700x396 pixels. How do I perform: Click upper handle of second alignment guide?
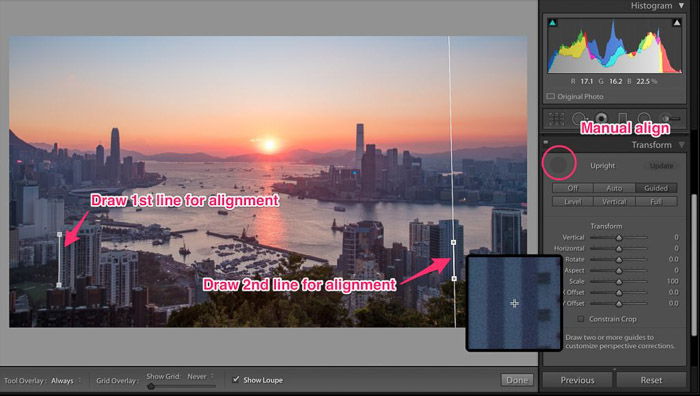coord(454,242)
